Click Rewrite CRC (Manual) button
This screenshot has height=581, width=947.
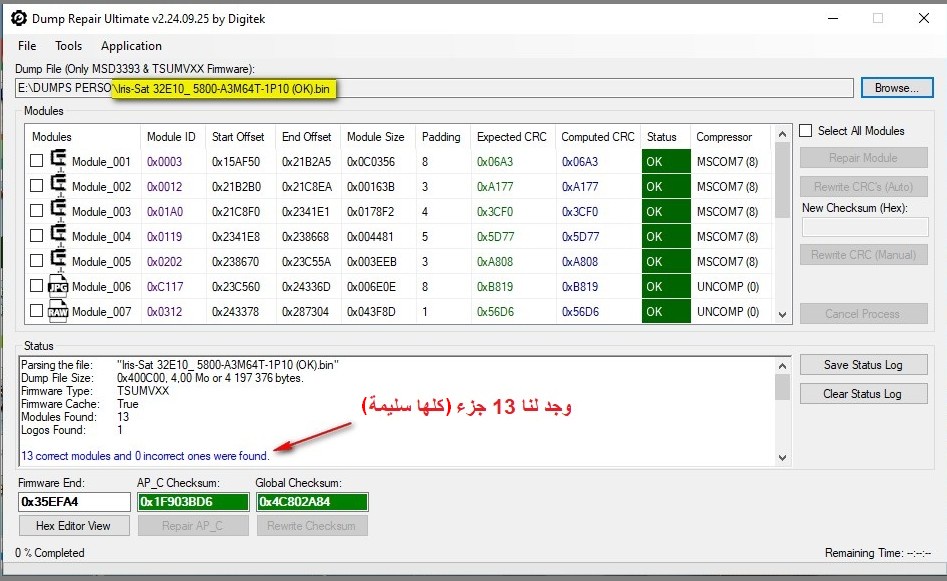click(864, 255)
